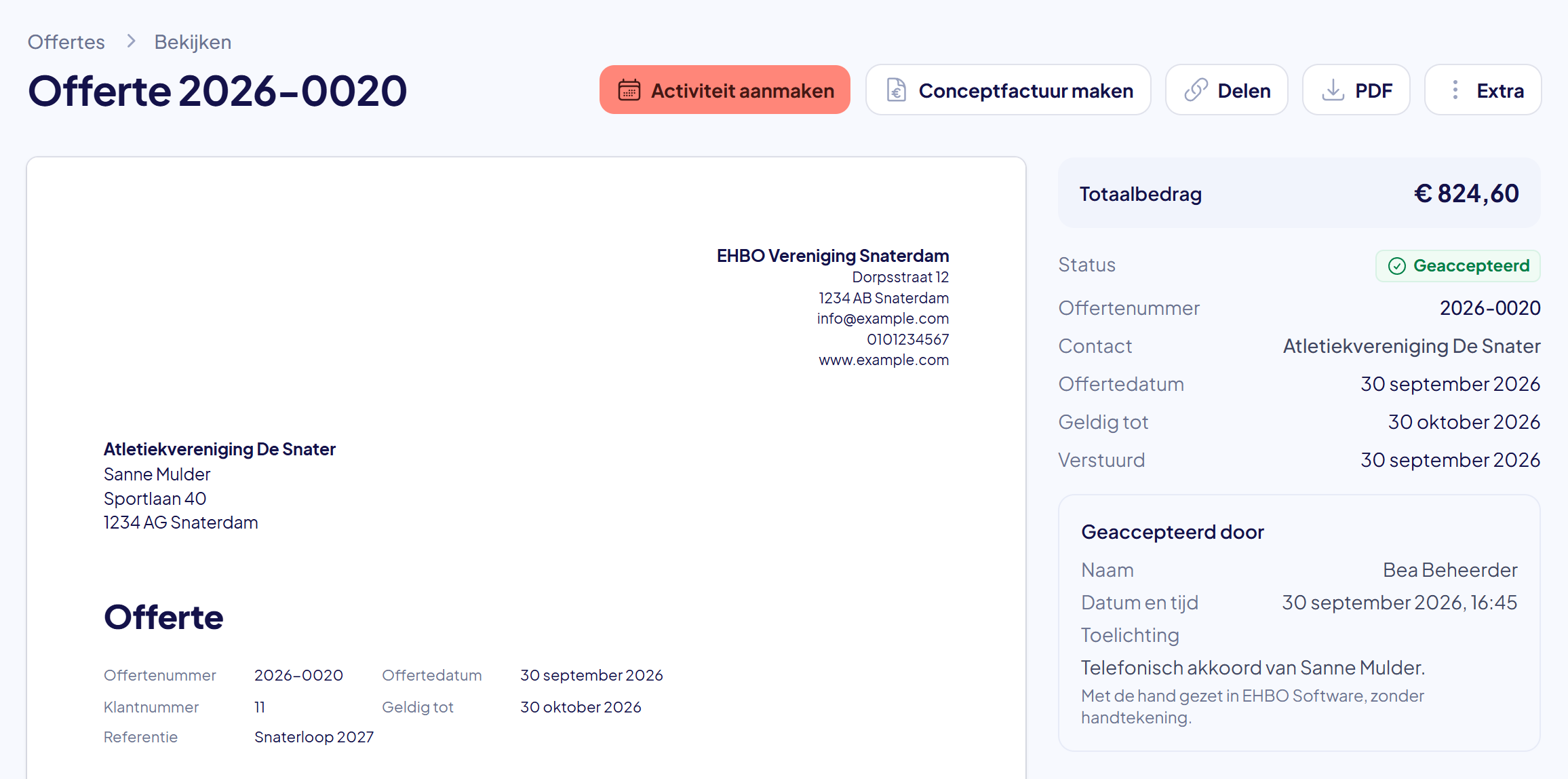1568x779 pixels.
Task: Click Klantnummer value 11
Action: coord(259,707)
